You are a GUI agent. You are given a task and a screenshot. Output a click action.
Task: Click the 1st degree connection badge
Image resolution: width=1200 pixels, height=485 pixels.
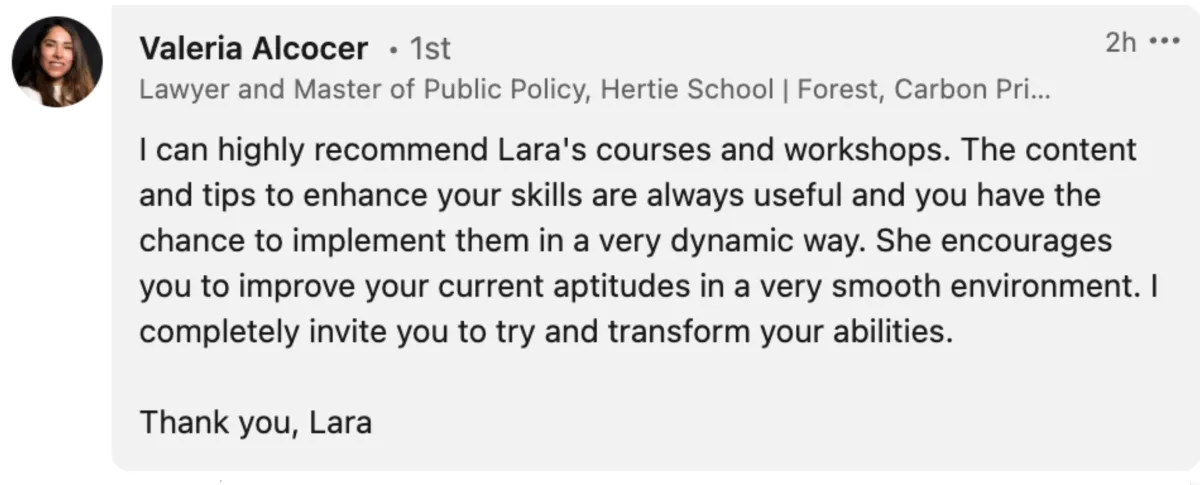point(431,47)
